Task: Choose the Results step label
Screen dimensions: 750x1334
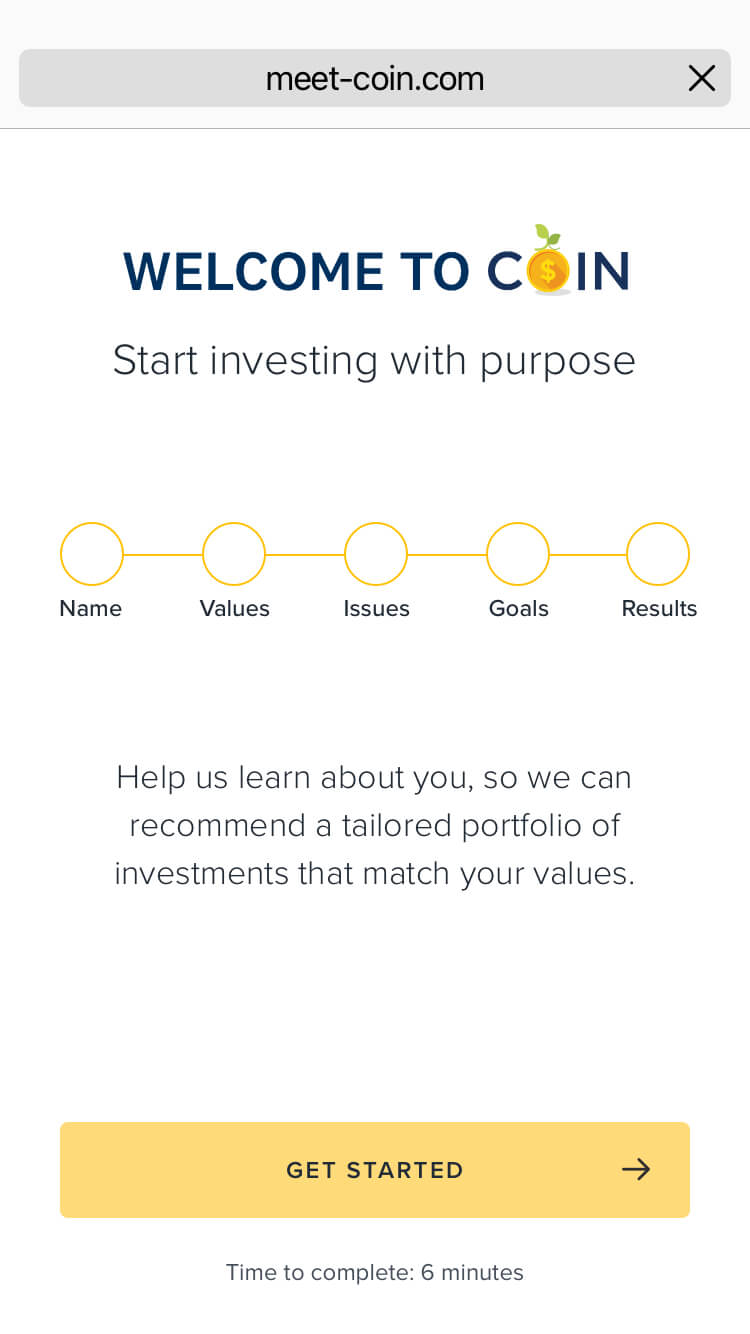Action: coord(659,608)
